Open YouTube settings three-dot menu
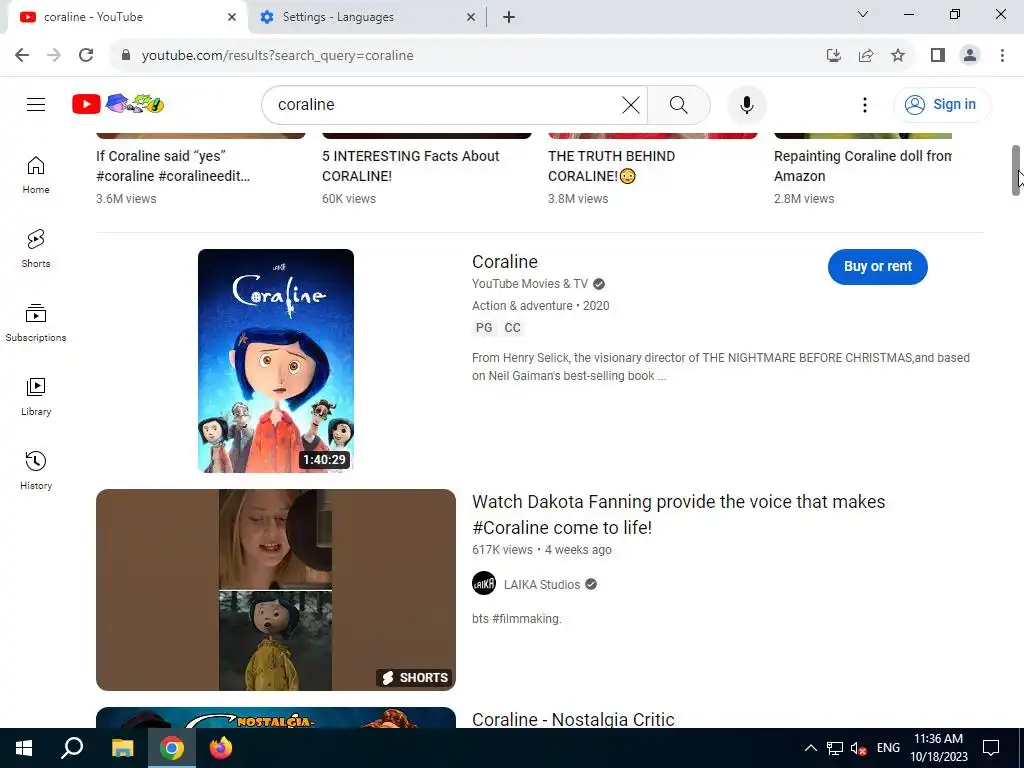The image size is (1024, 768). click(865, 104)
